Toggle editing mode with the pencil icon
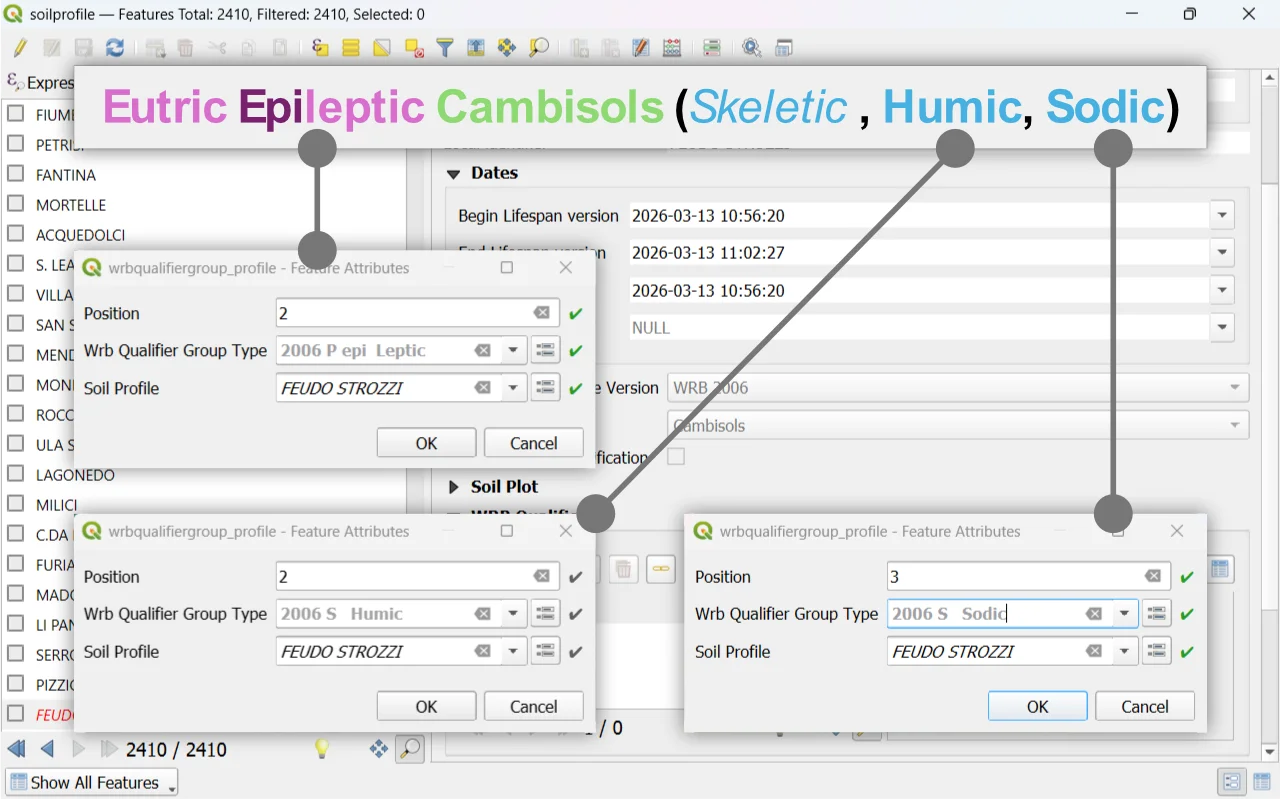Viewport: 1280px width, 800px height. (20, 47)
